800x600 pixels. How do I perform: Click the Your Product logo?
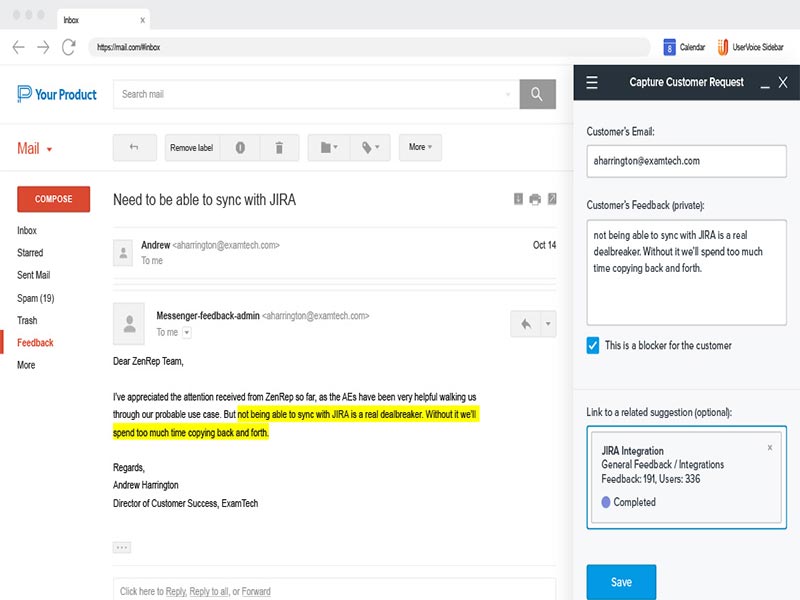tap(54, 94)
